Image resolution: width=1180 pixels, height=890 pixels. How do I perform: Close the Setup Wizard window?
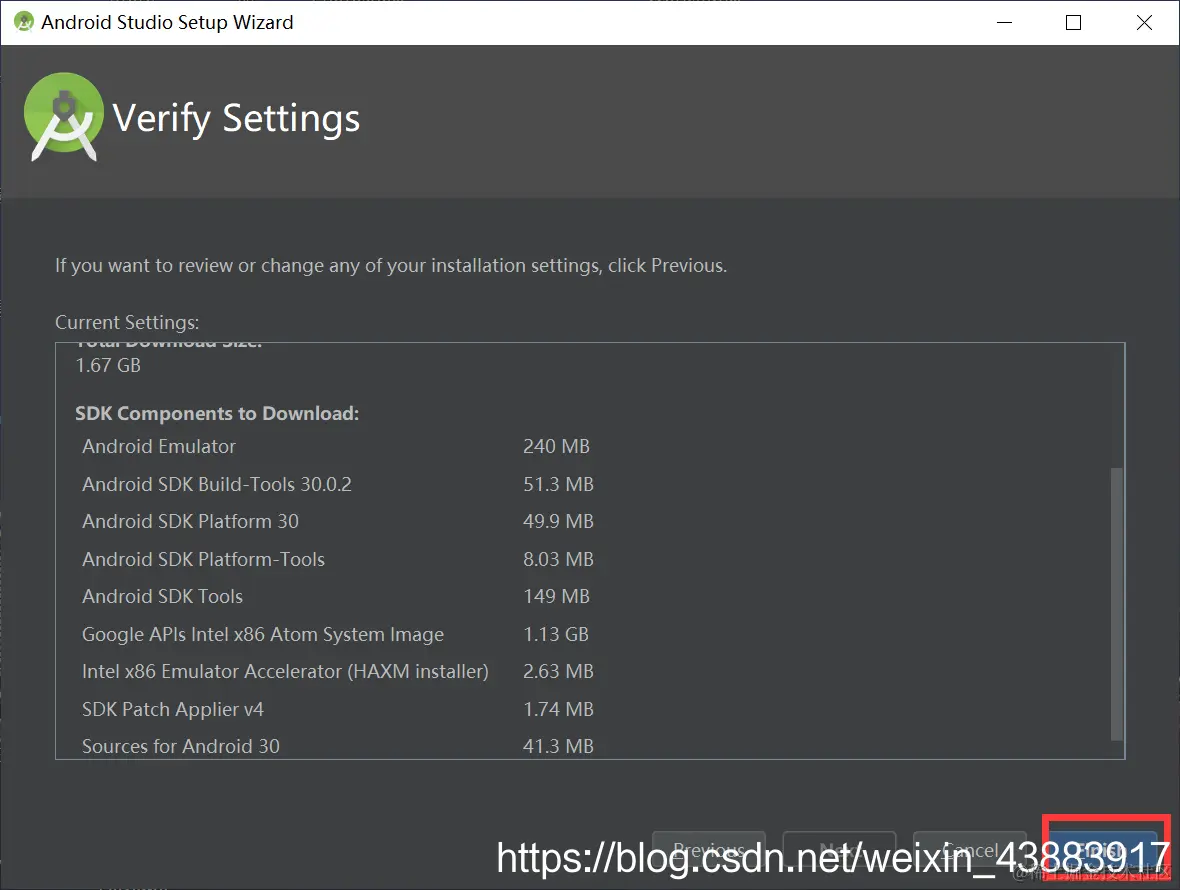click(x=1144, y=23)
